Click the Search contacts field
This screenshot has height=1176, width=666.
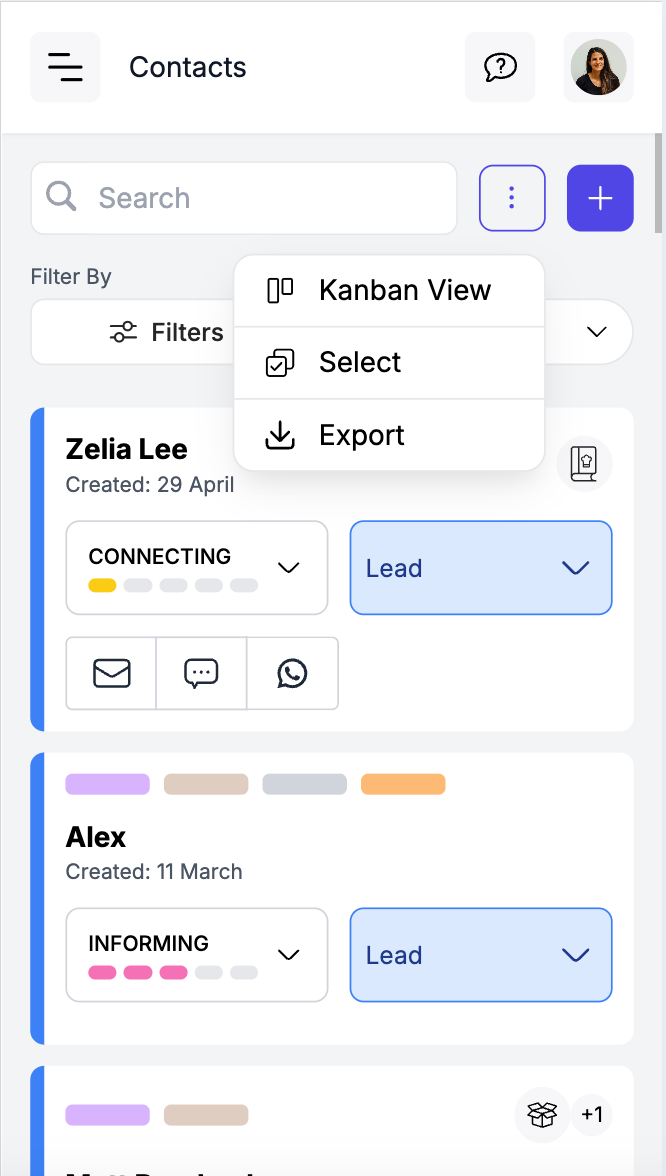click(x=244, y=198)
